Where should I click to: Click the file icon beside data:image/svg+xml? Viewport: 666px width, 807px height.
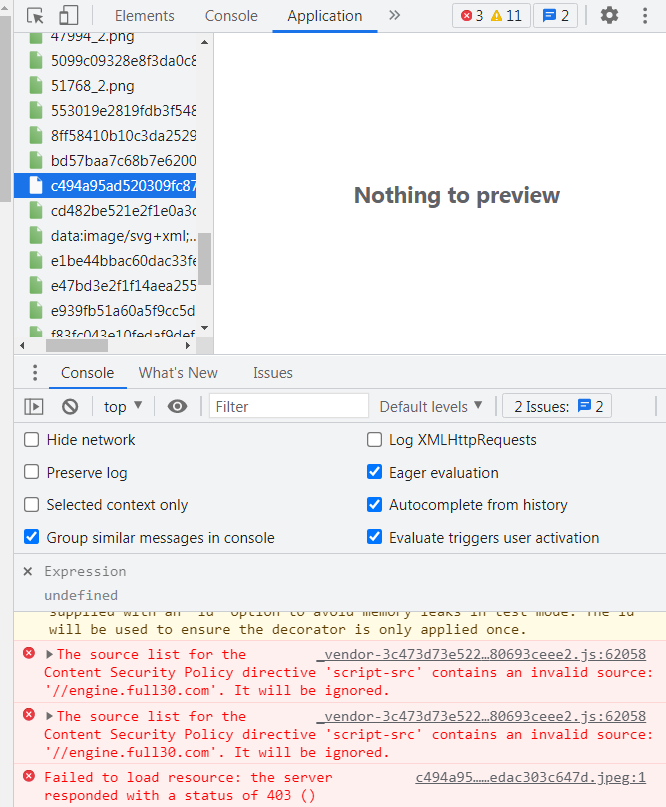point(36,236)
